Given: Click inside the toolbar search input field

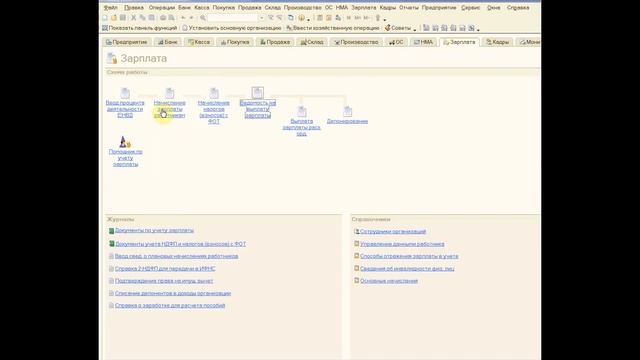Looking at the screenshot, I should click(x=233, y=18).
